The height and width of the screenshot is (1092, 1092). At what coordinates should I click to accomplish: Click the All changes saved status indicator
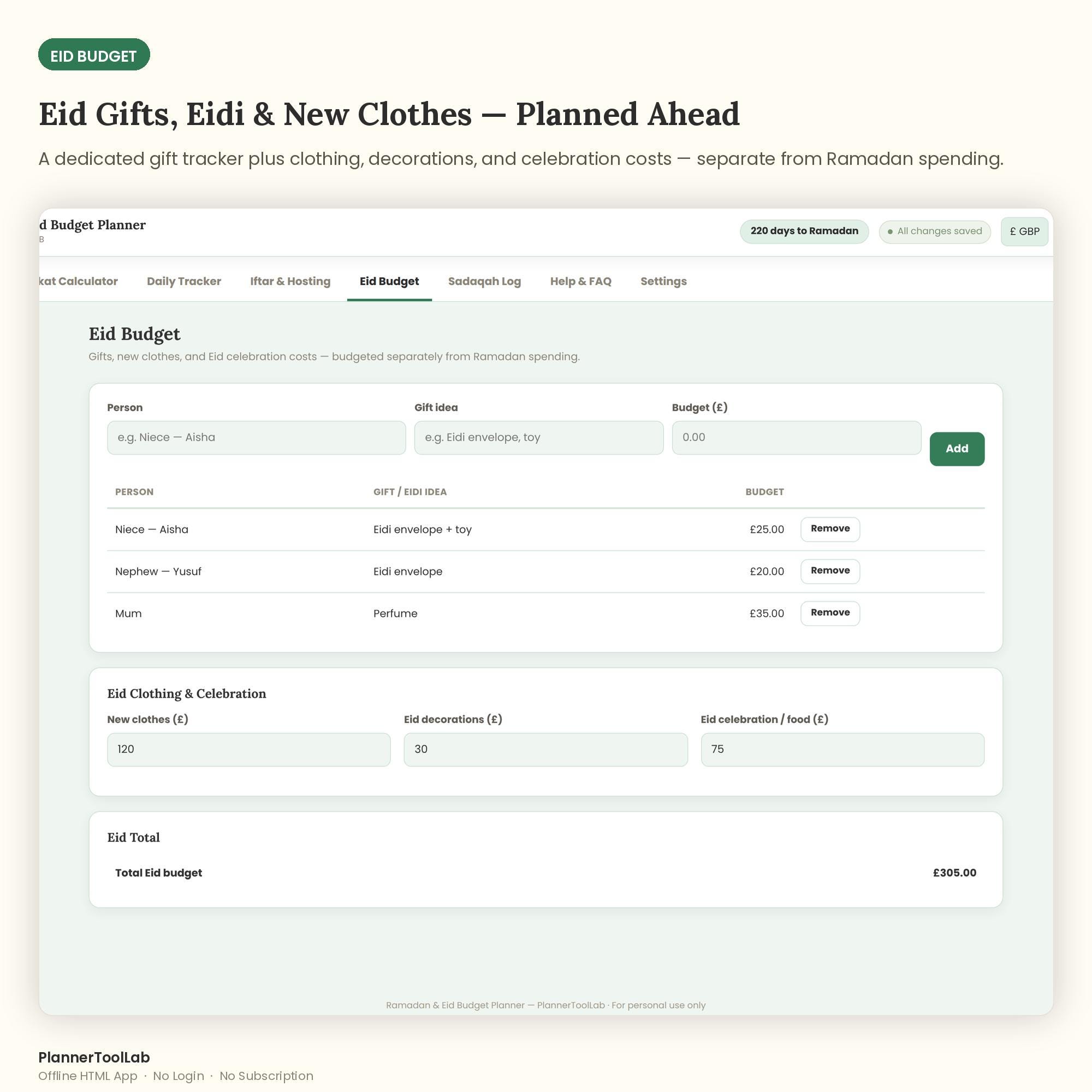click(x=934, y=232)
